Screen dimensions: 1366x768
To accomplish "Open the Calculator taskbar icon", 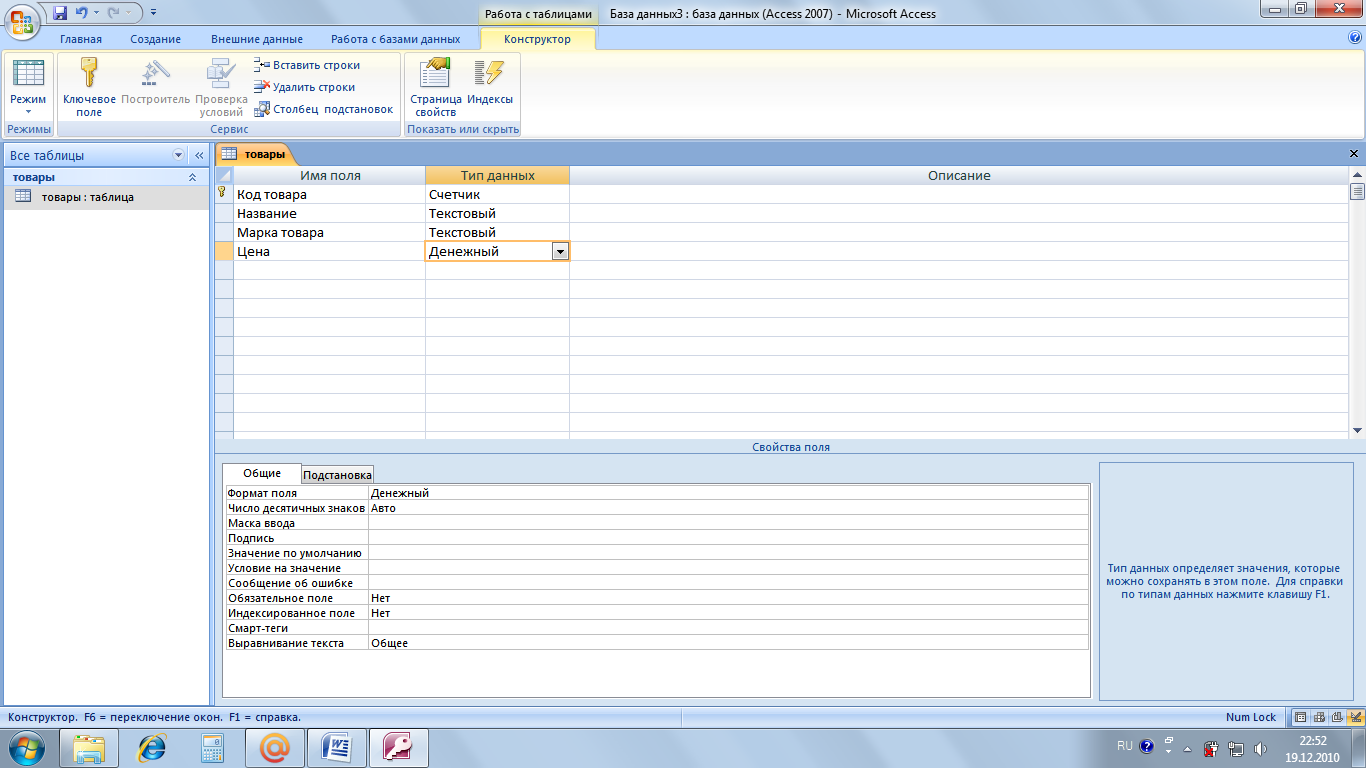I will coord(212,748).
